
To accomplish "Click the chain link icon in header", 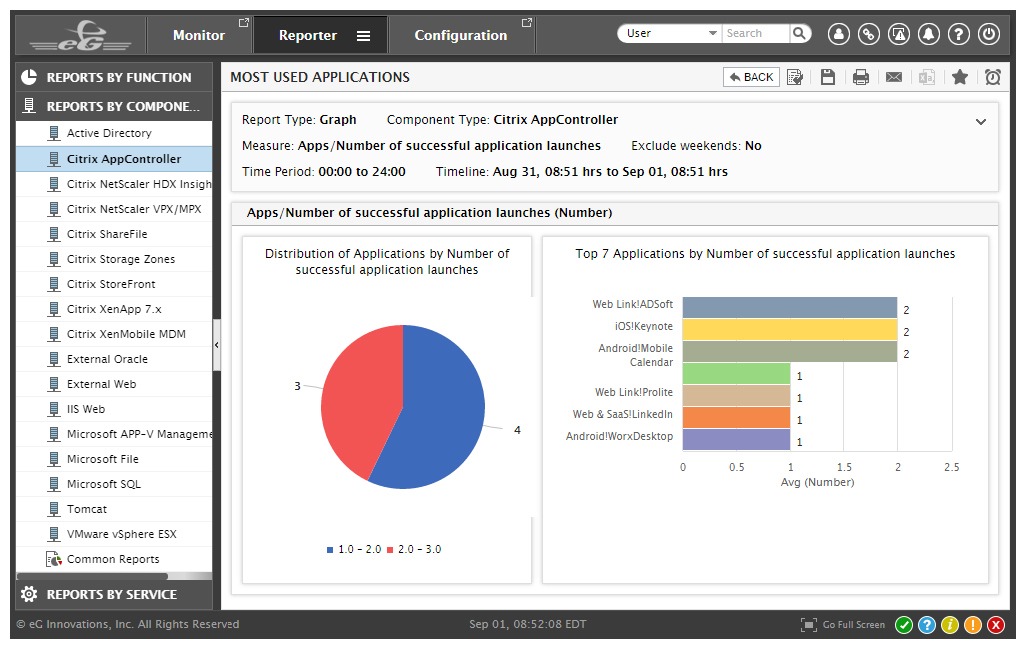I will point(869,34).
